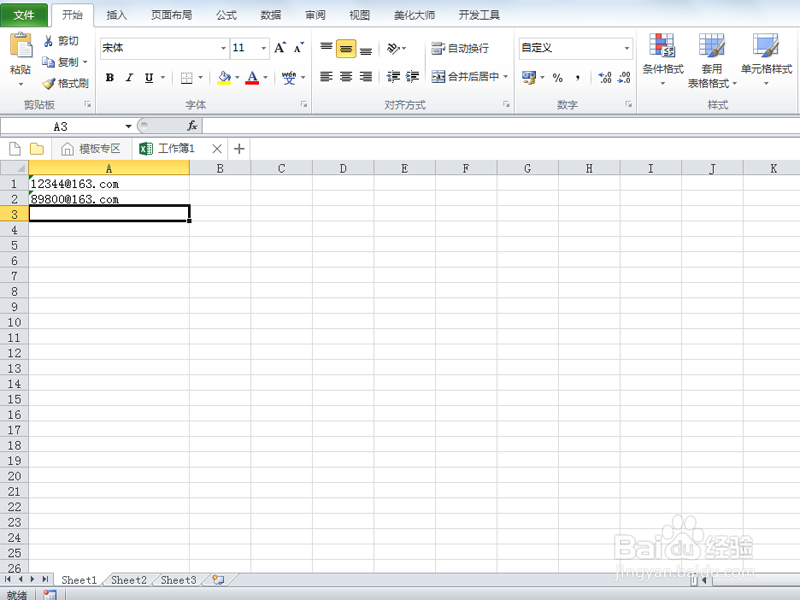Click the text orientation icon
The image size is (800, 600).
point(393,48)
